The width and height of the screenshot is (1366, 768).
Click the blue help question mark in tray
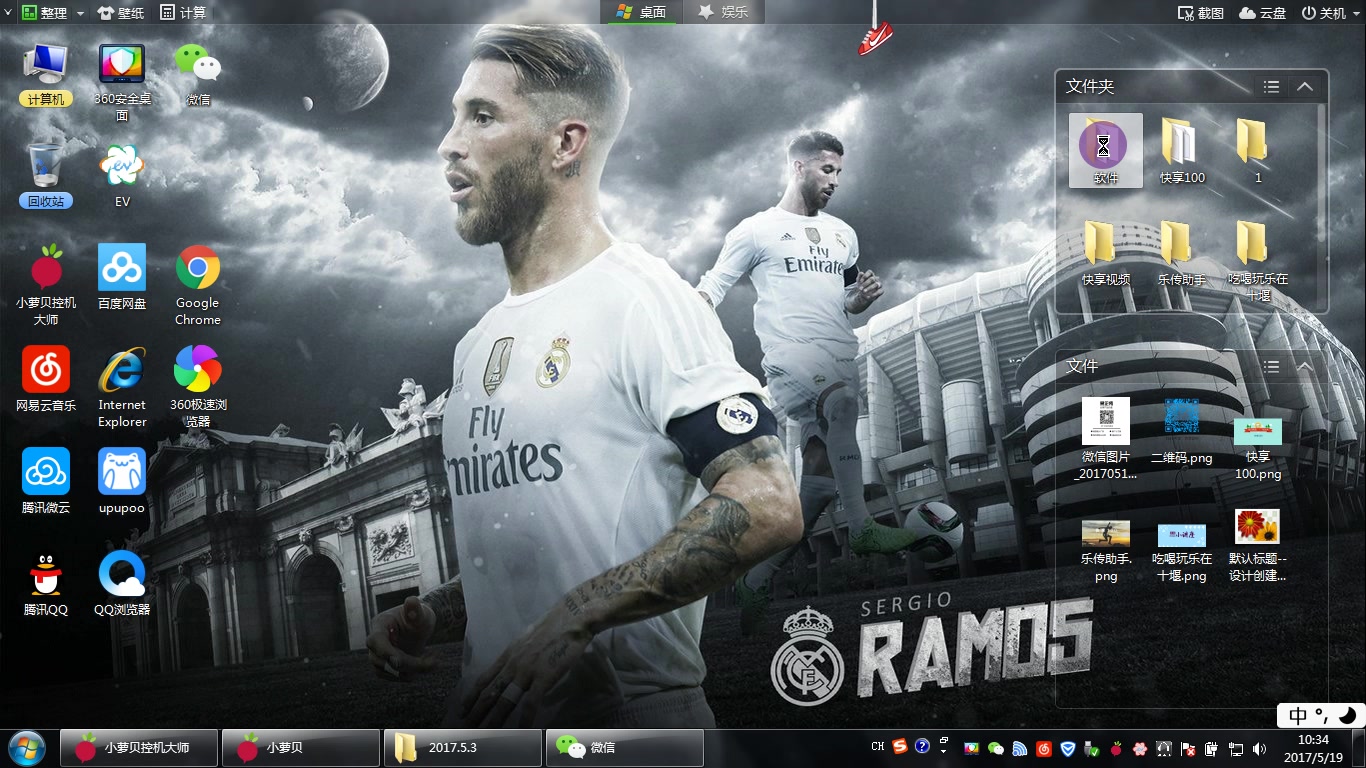click(922, 747)
